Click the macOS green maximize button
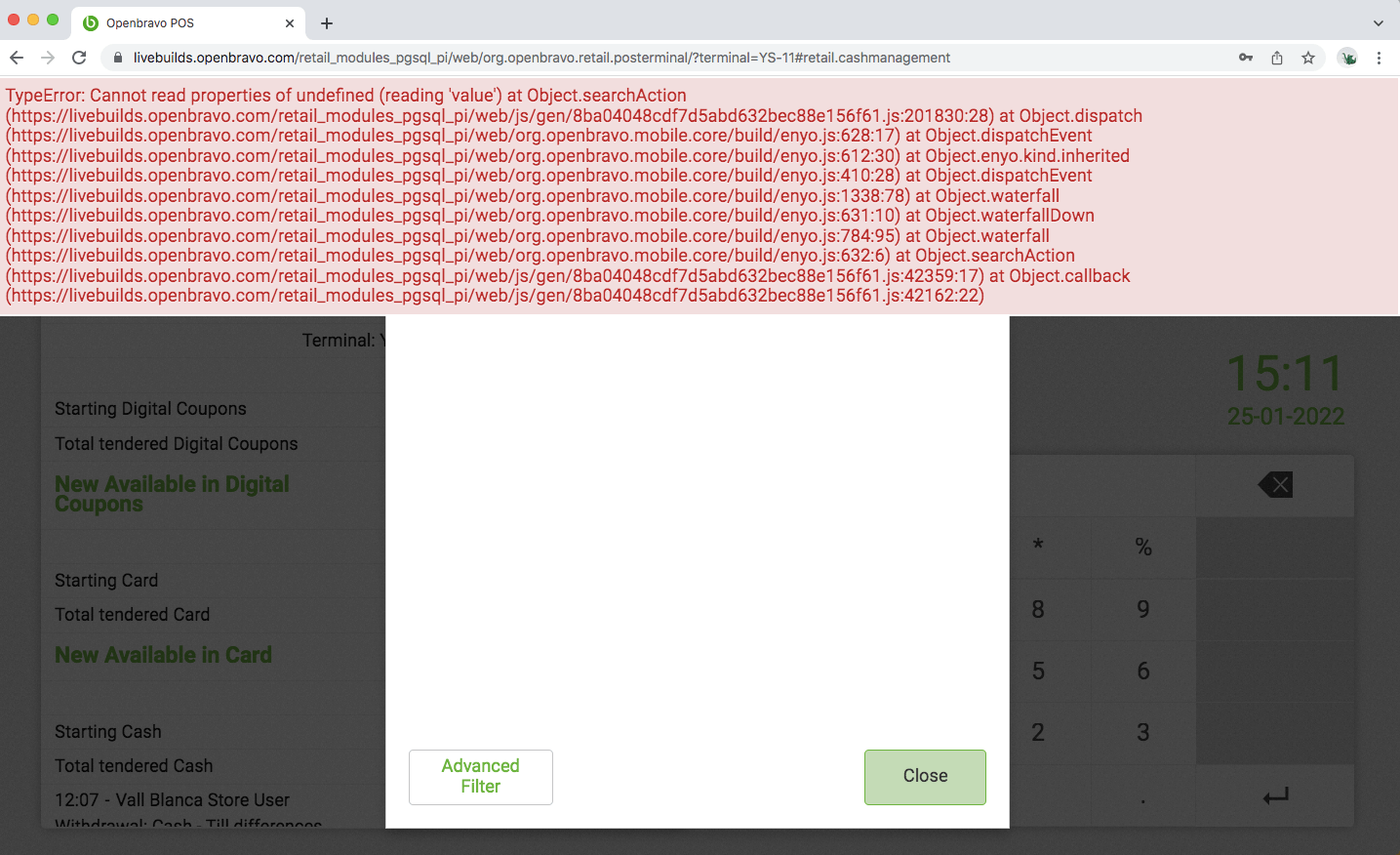 [x=53, y=20]
